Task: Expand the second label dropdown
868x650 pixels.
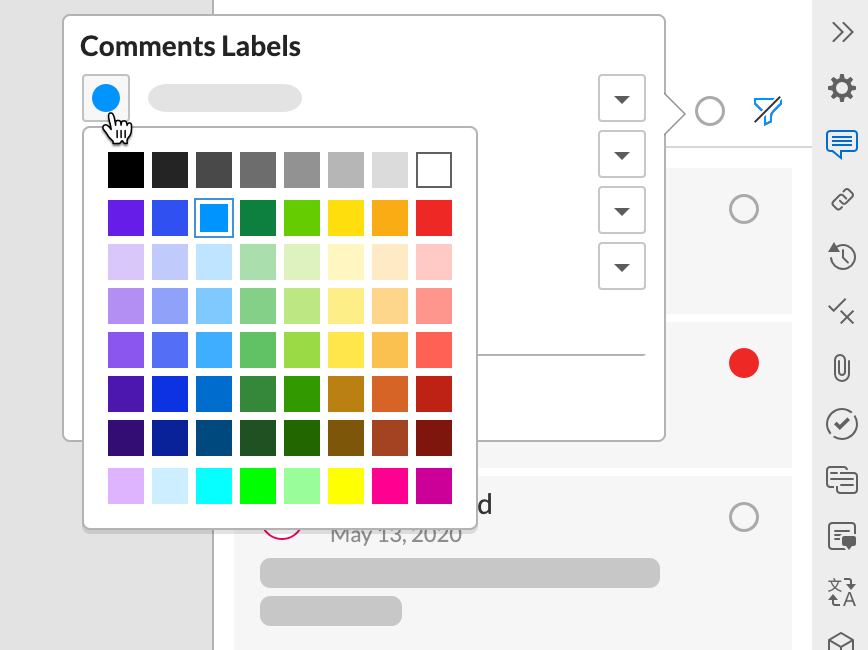Action: coord(621,154)
